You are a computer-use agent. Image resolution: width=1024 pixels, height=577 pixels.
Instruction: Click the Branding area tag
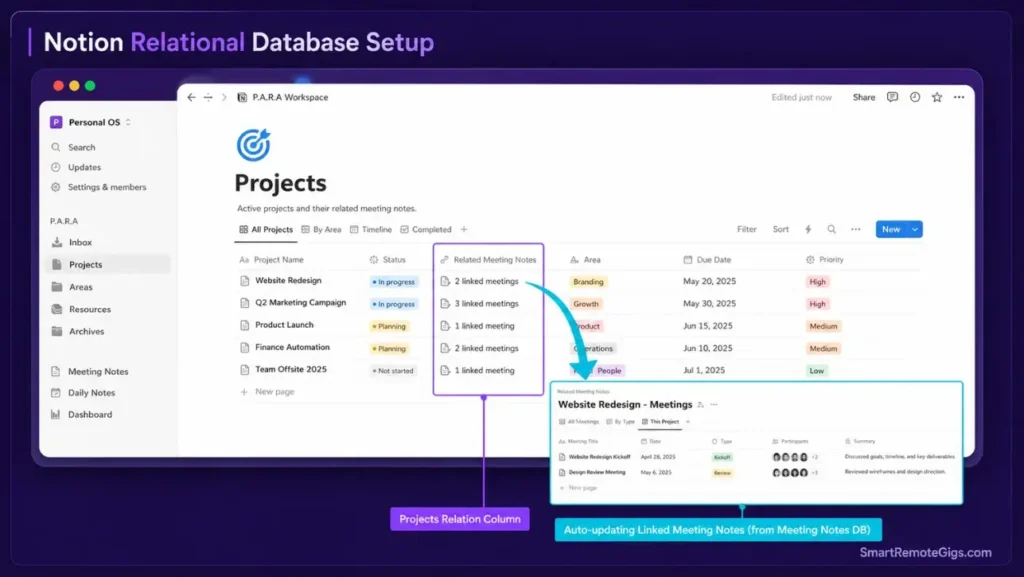[588, 282]
